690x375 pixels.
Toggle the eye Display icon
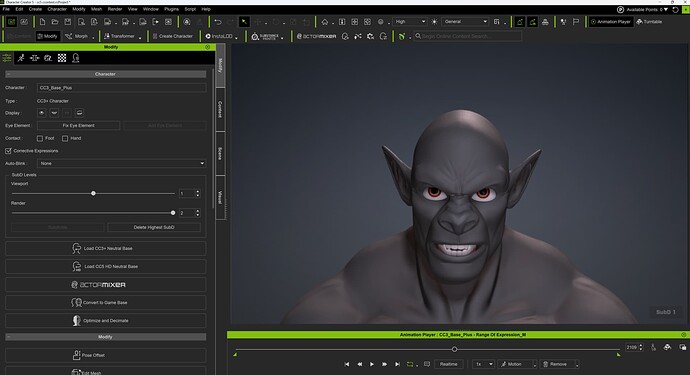(x=41, y=113)
